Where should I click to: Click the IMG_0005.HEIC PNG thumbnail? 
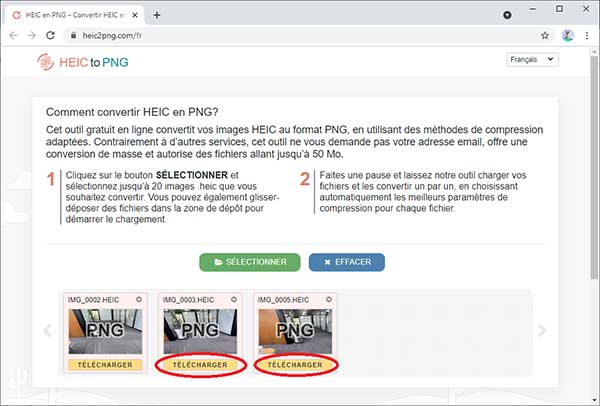click(295, 331)
